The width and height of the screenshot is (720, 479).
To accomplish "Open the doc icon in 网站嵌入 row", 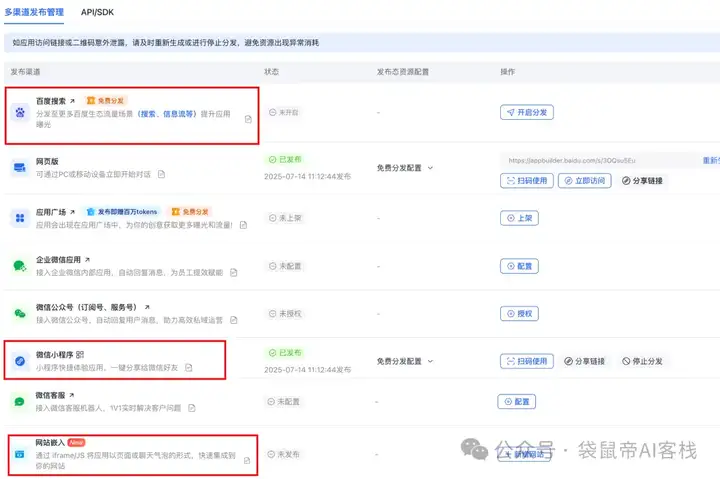I will tap(247, 461).
